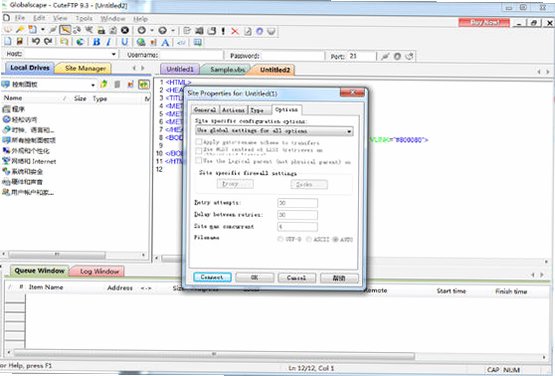The width and height of the screenshot is (555, 376).
Task: Click the left tab-scroll arrow beside Site Manager
Action: point(134,68)
